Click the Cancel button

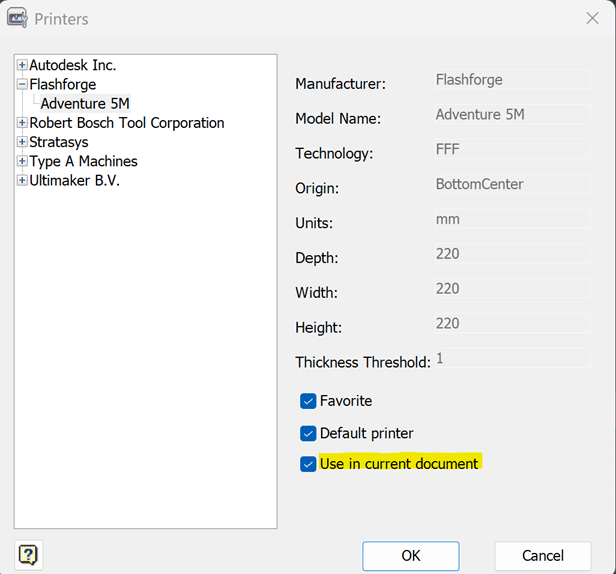tap(543, 556)
